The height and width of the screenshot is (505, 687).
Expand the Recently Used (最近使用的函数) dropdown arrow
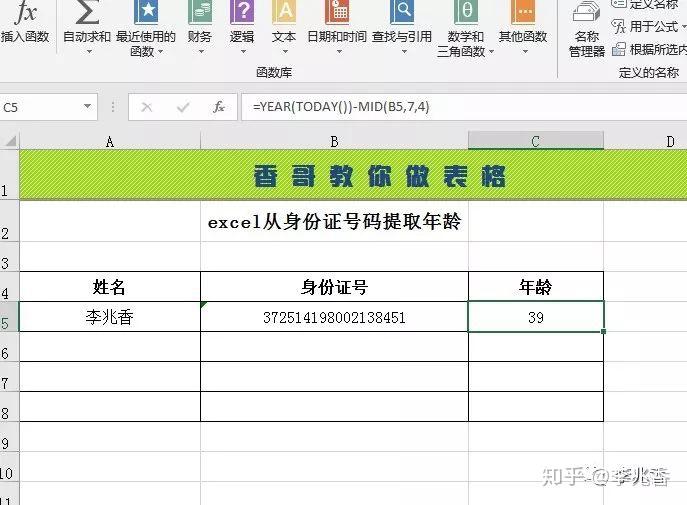click(160, 52)
